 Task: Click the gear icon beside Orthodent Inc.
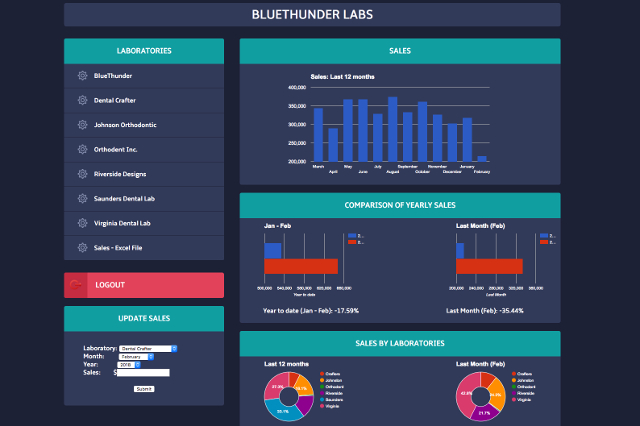coord(82,149)
